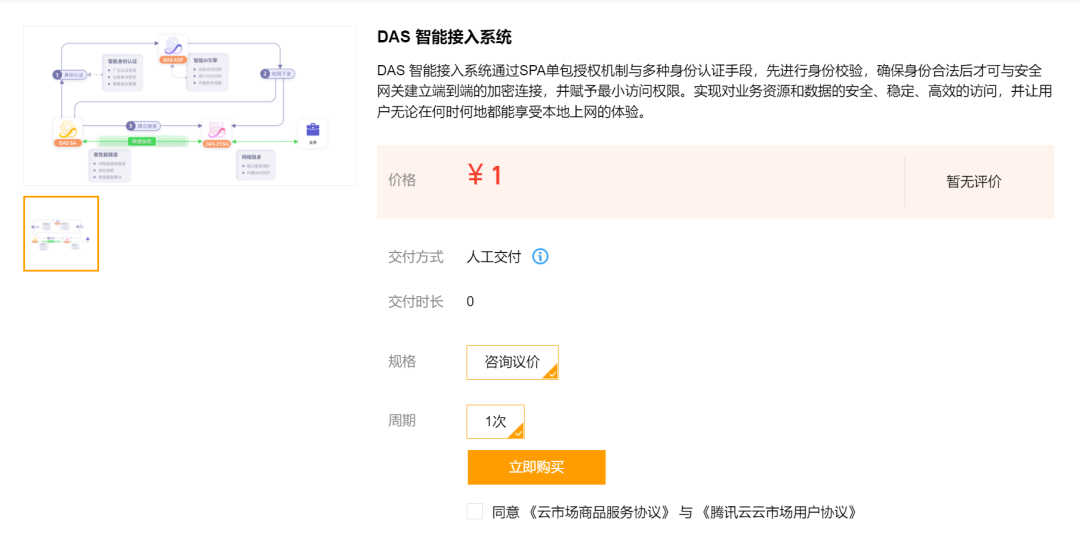Screen dimensions: 1080x536
Task: Check the agreement checkbox beside 同意
Action: coord(475,512)
